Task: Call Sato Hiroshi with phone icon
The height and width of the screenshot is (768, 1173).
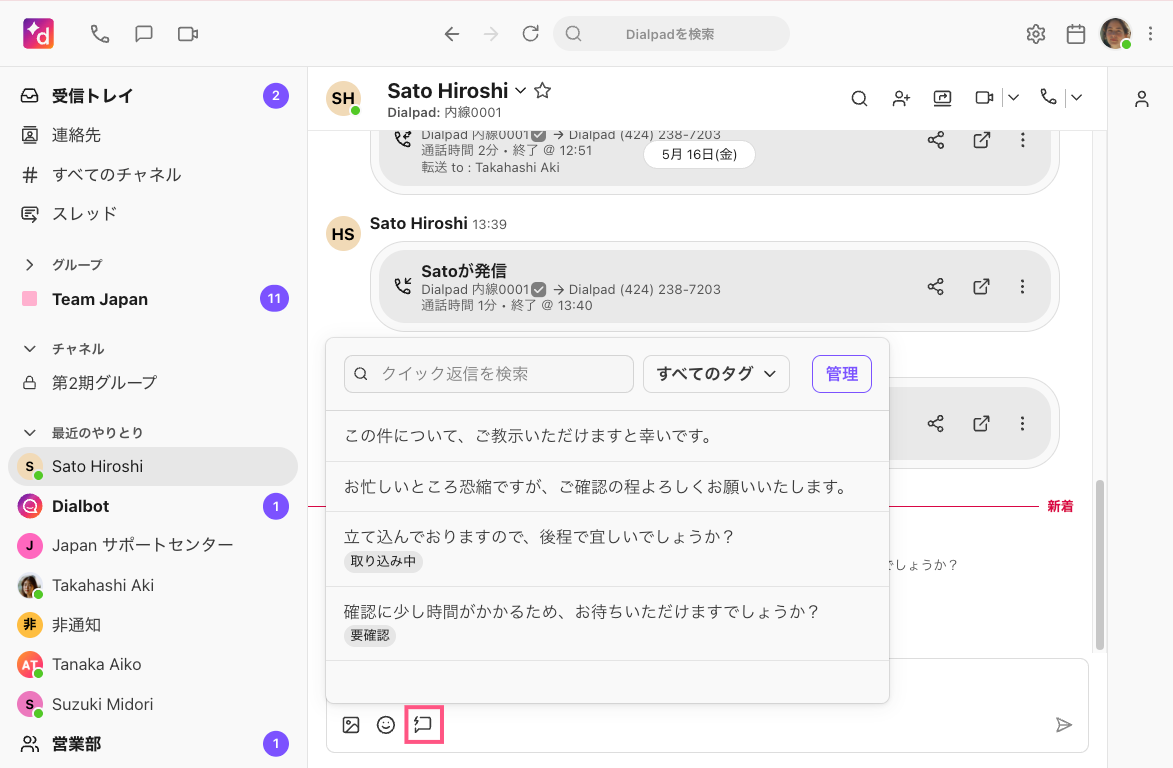Action: [x=1048, y=97]
